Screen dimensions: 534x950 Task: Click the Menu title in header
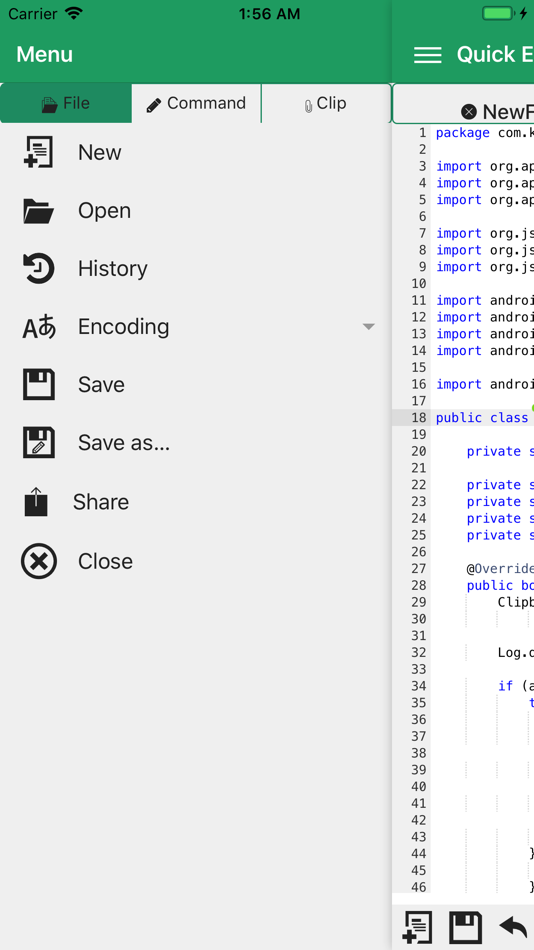(44, 55)
